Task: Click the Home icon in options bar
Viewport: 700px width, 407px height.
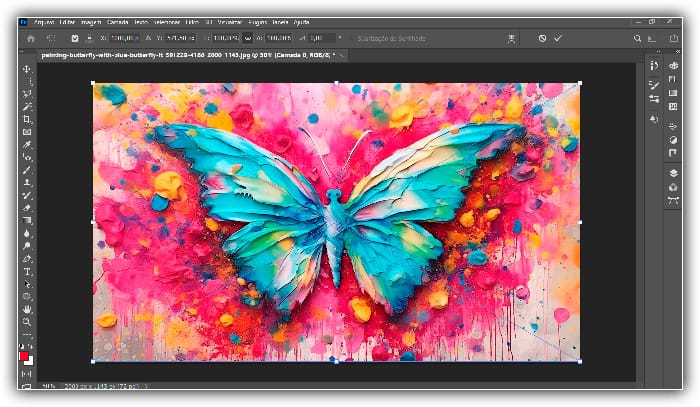Action: coord(31,38)
